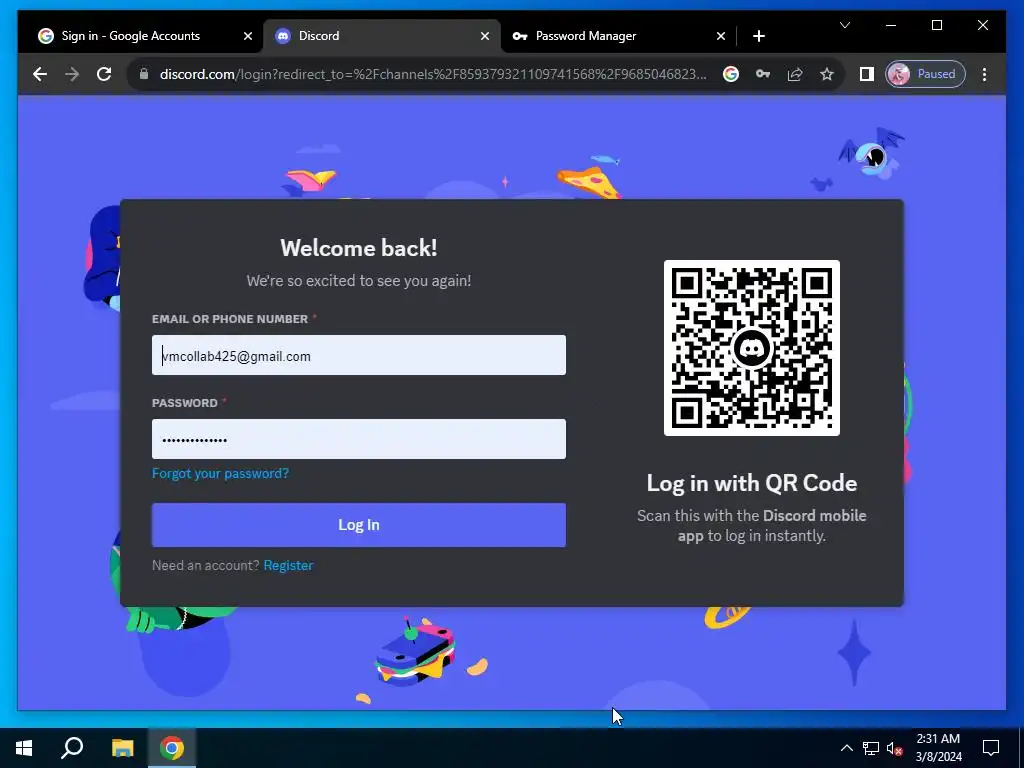1024x768 pixels.
Task: Go back to the previous page
Action: pos(40,74)
